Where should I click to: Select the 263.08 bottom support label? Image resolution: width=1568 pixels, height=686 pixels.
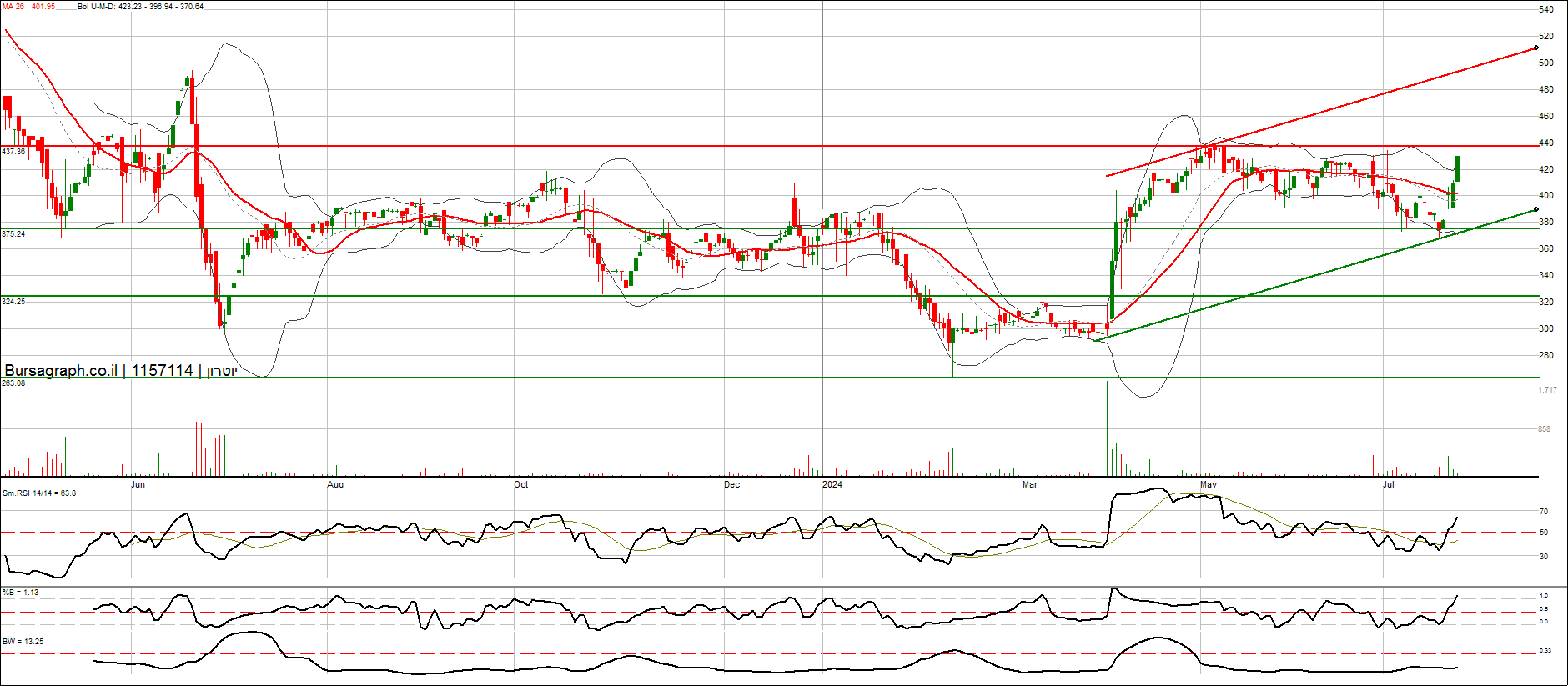(13, 383)
